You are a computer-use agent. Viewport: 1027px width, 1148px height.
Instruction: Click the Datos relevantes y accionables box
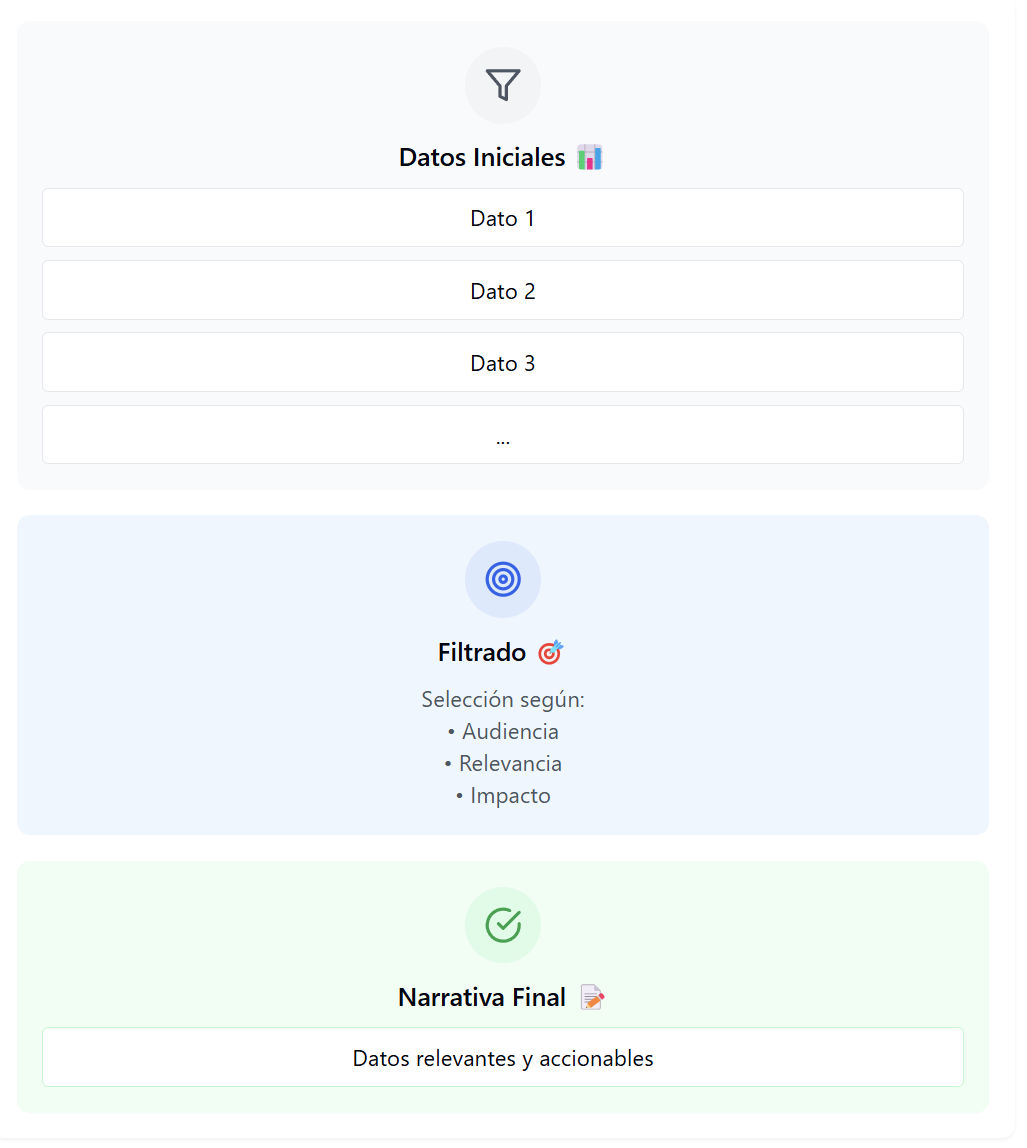tap(503, 1058)
